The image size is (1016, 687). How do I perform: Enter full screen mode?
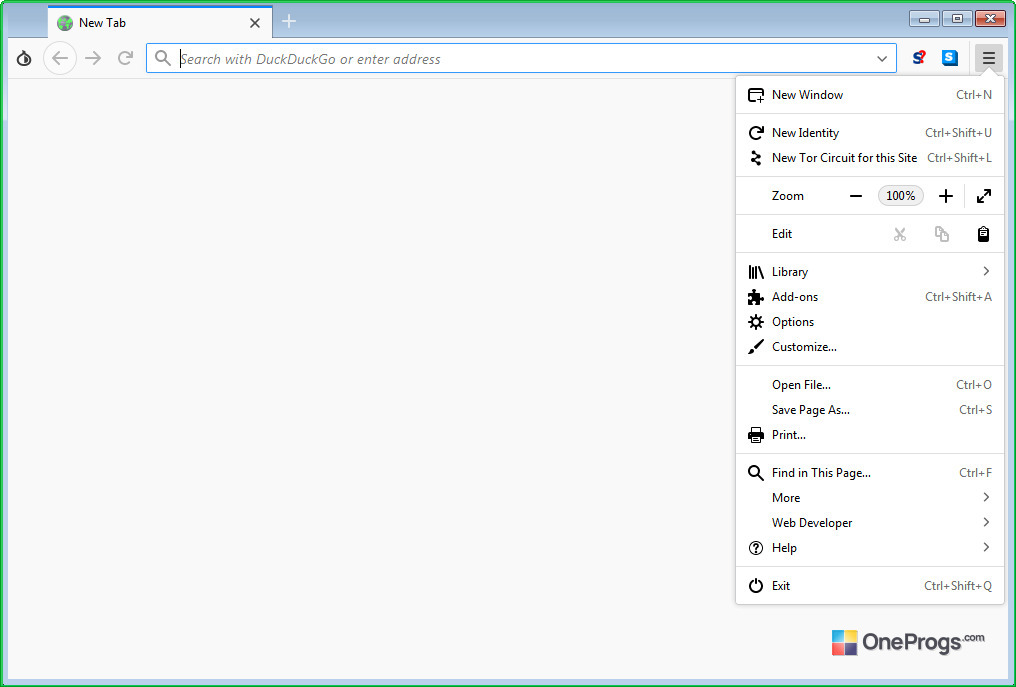click(984, 196)
